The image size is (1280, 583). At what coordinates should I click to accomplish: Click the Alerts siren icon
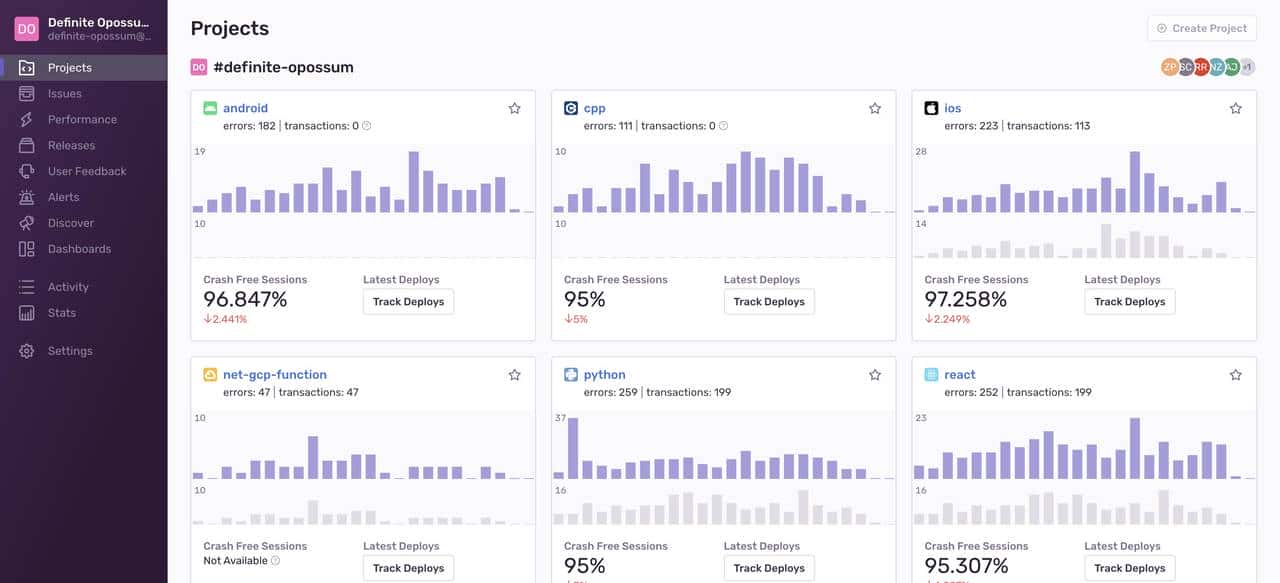(27, 198)
